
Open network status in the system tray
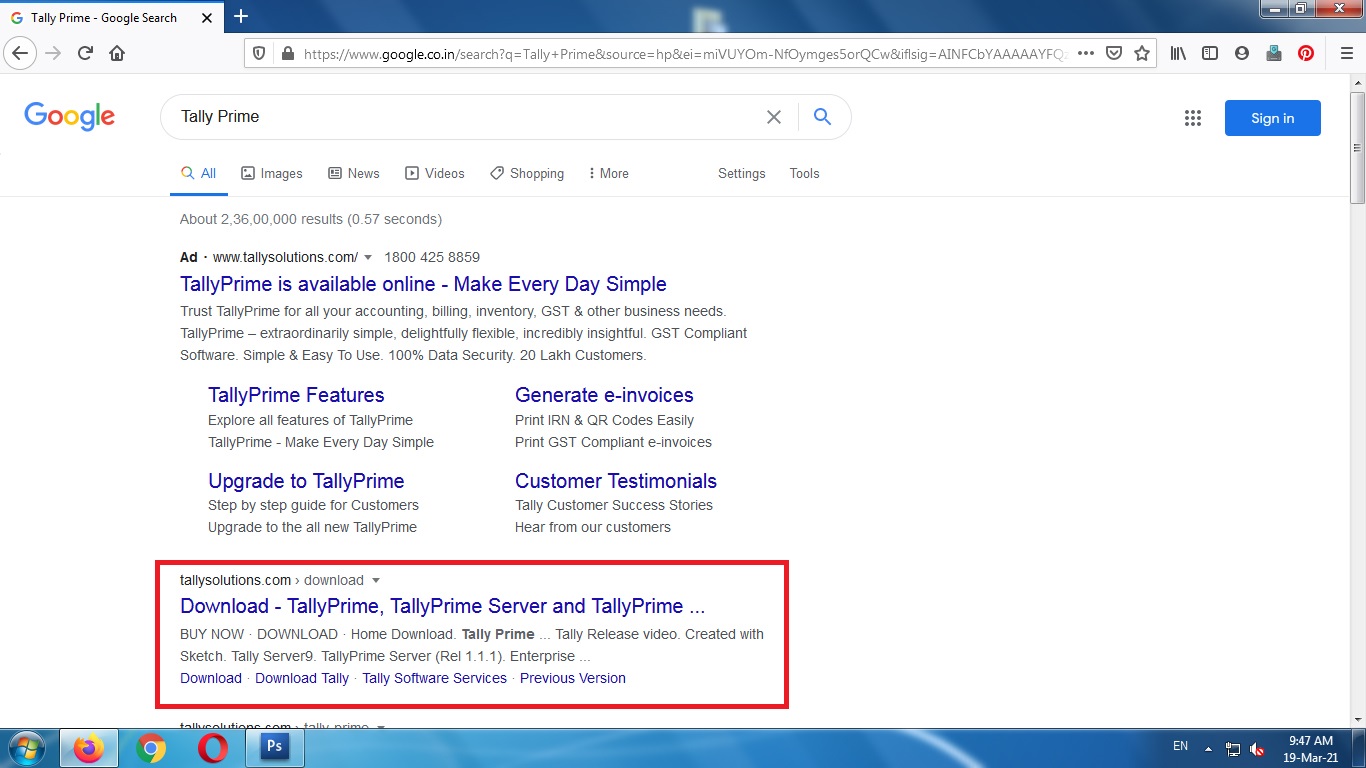tap(1234, 749)
